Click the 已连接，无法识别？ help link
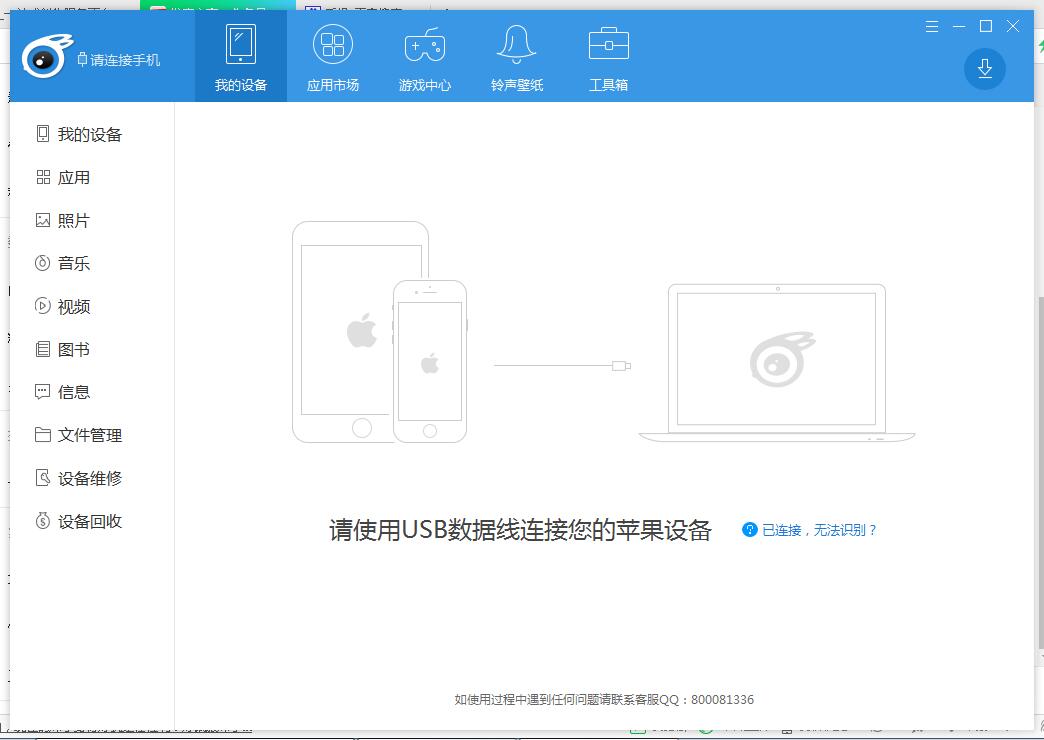 point(819,530)
